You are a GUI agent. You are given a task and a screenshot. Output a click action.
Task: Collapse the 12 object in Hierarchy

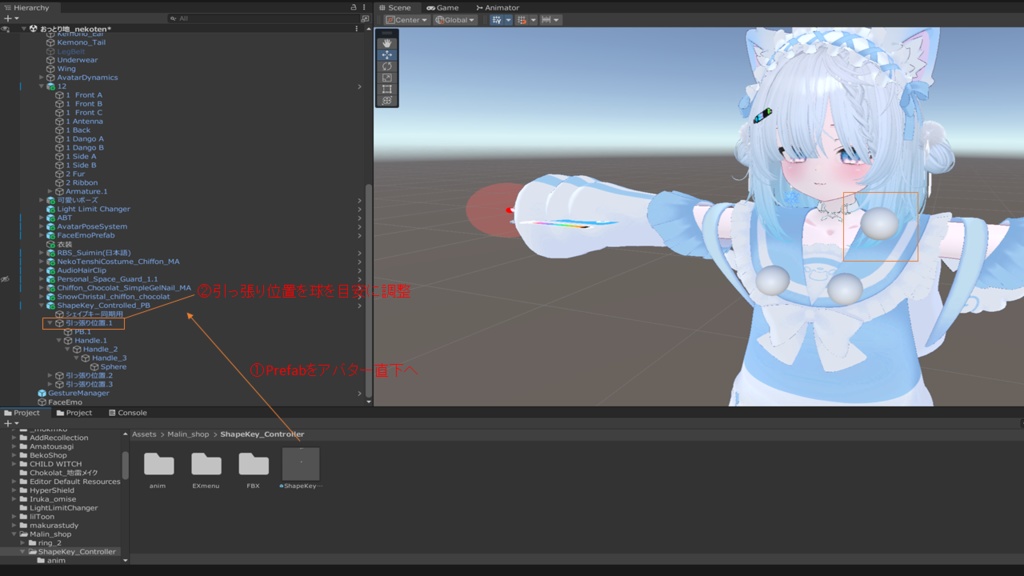pyautogui.click(x=41, y=86)
